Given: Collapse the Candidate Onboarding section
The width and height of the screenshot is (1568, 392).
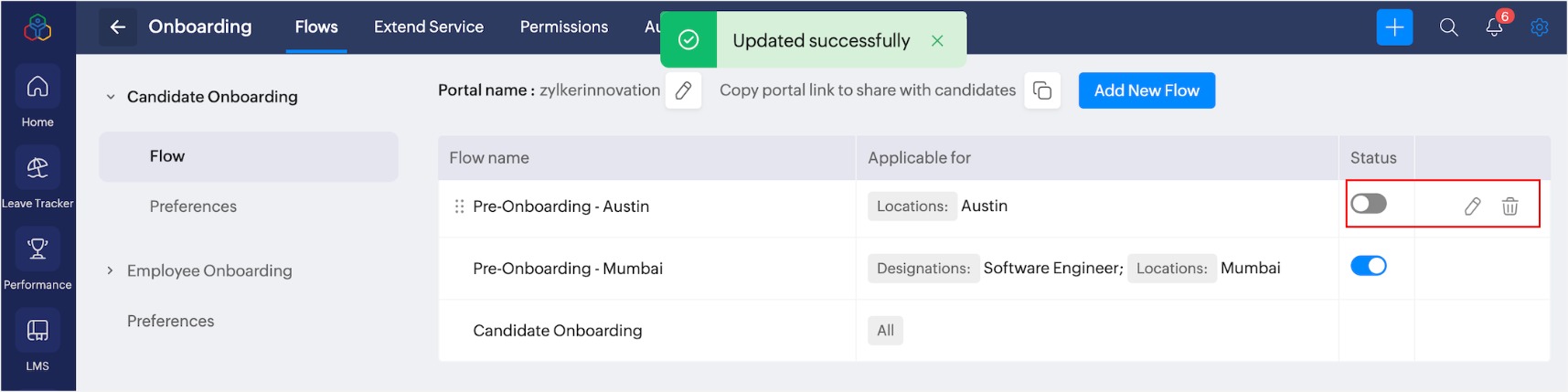Looking at the screenshot, I should point(111,97).
